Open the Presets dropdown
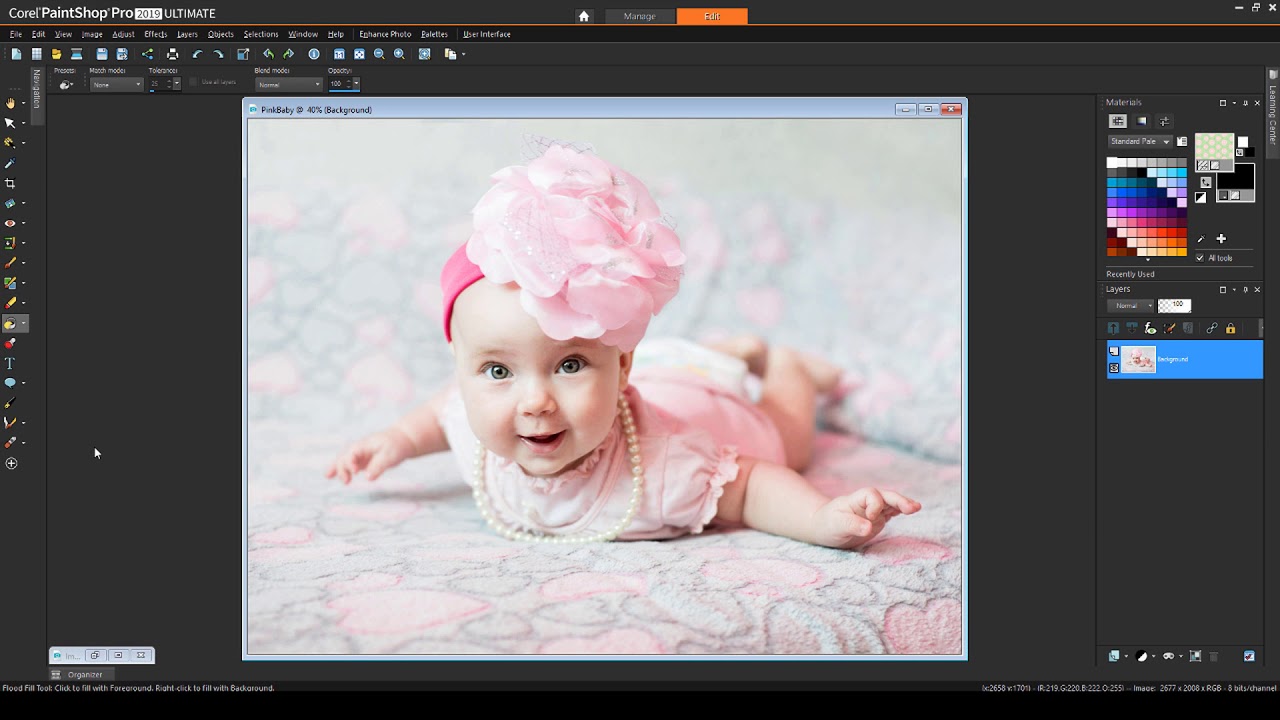Image resolution: width=1280 pixels, height=720 pixels. (68, 85)
